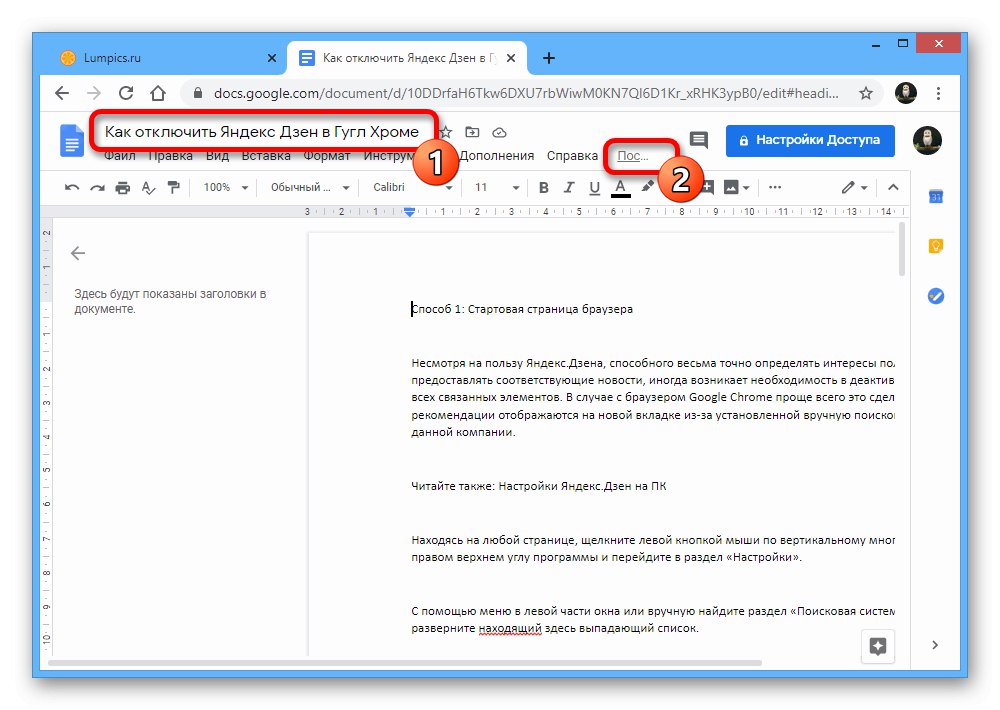Viewport: 1000px width, 710px height.
Task: Click the last edit link Пос...
Action: [633, 156]
